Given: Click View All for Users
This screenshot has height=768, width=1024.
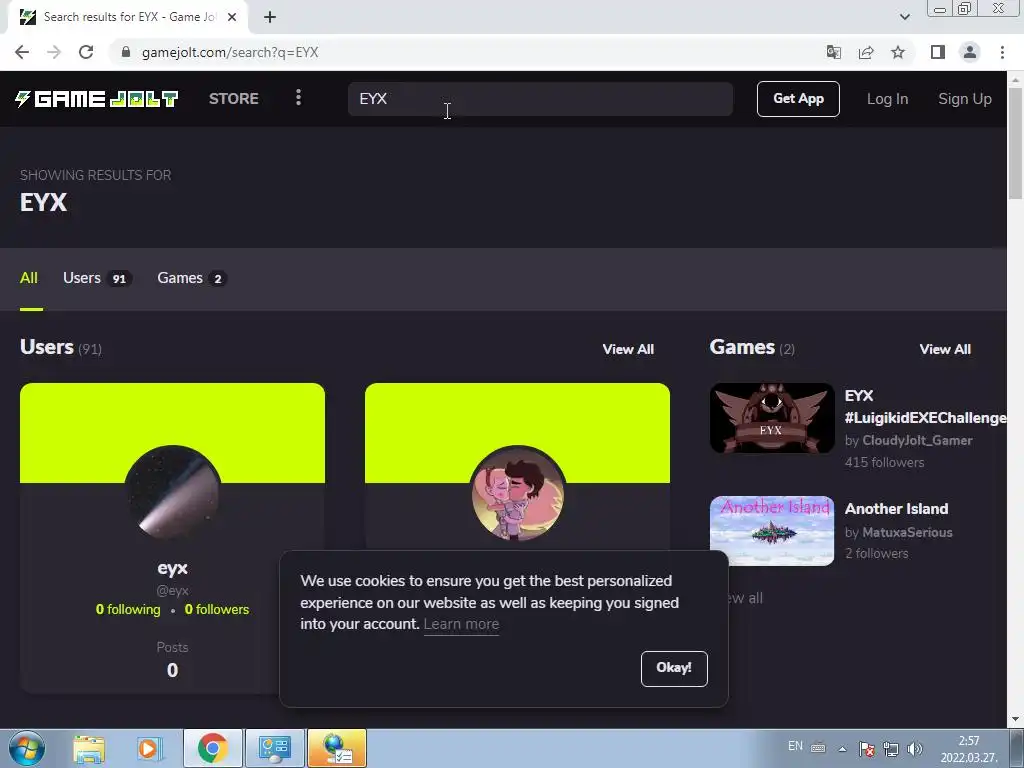Looking at the screenshot, I should [x=628, y=349].
